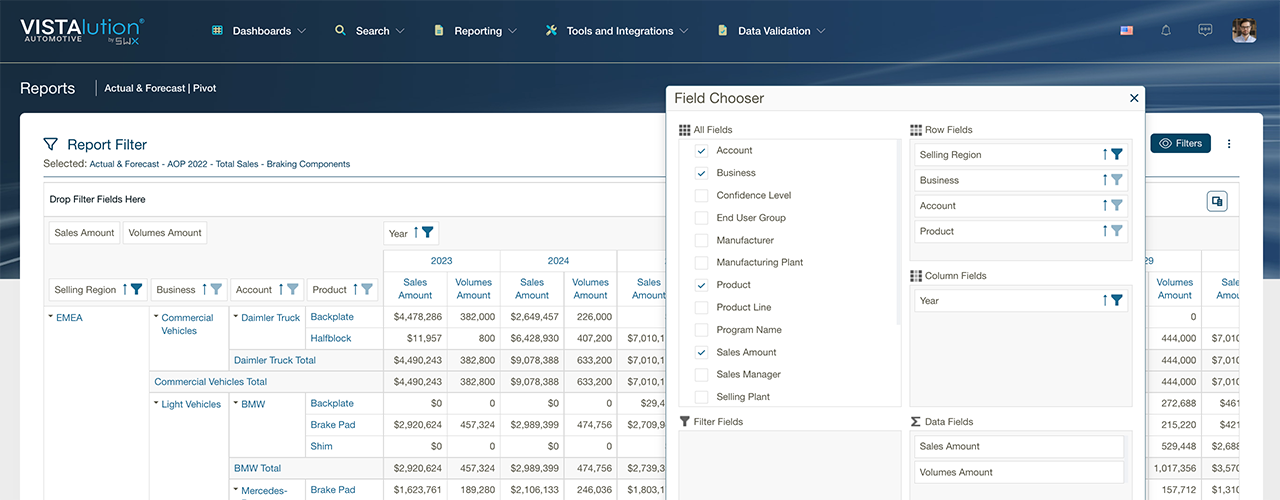
Task: Sort the grid Account column header arrow
Action: click(281, 290)
